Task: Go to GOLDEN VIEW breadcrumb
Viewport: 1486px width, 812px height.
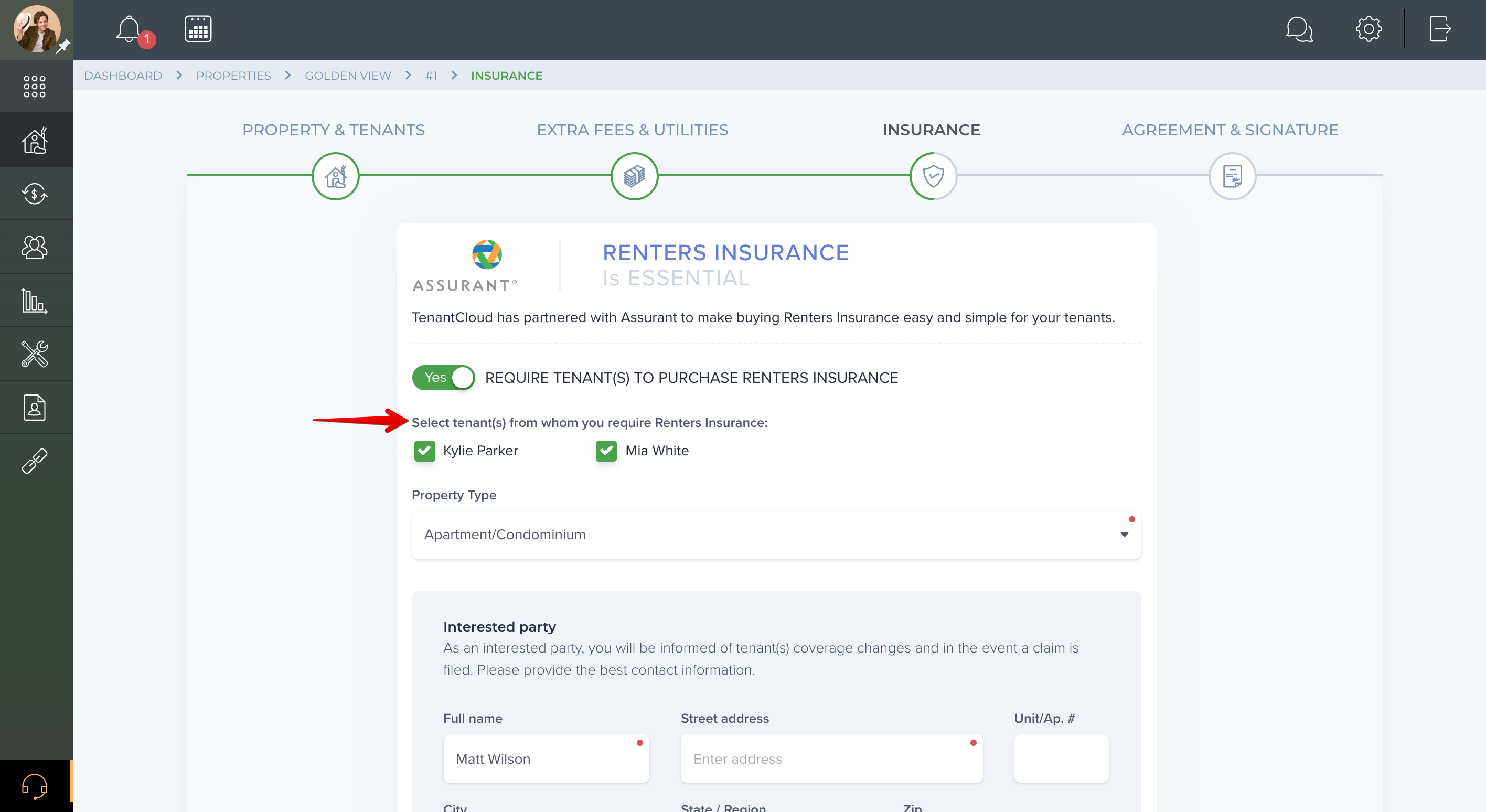Action: (348, 76)
